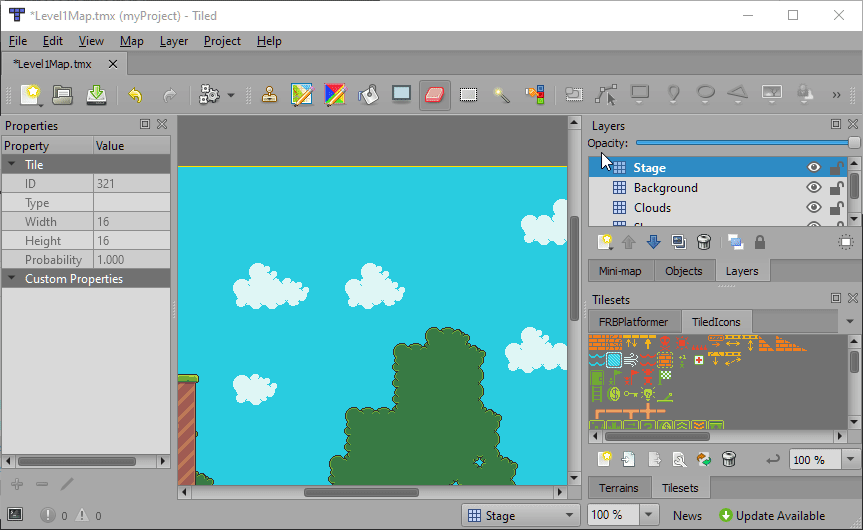Move the selected layer down
The width and height of the screenshot is (863, 530).
pos(653,242)
